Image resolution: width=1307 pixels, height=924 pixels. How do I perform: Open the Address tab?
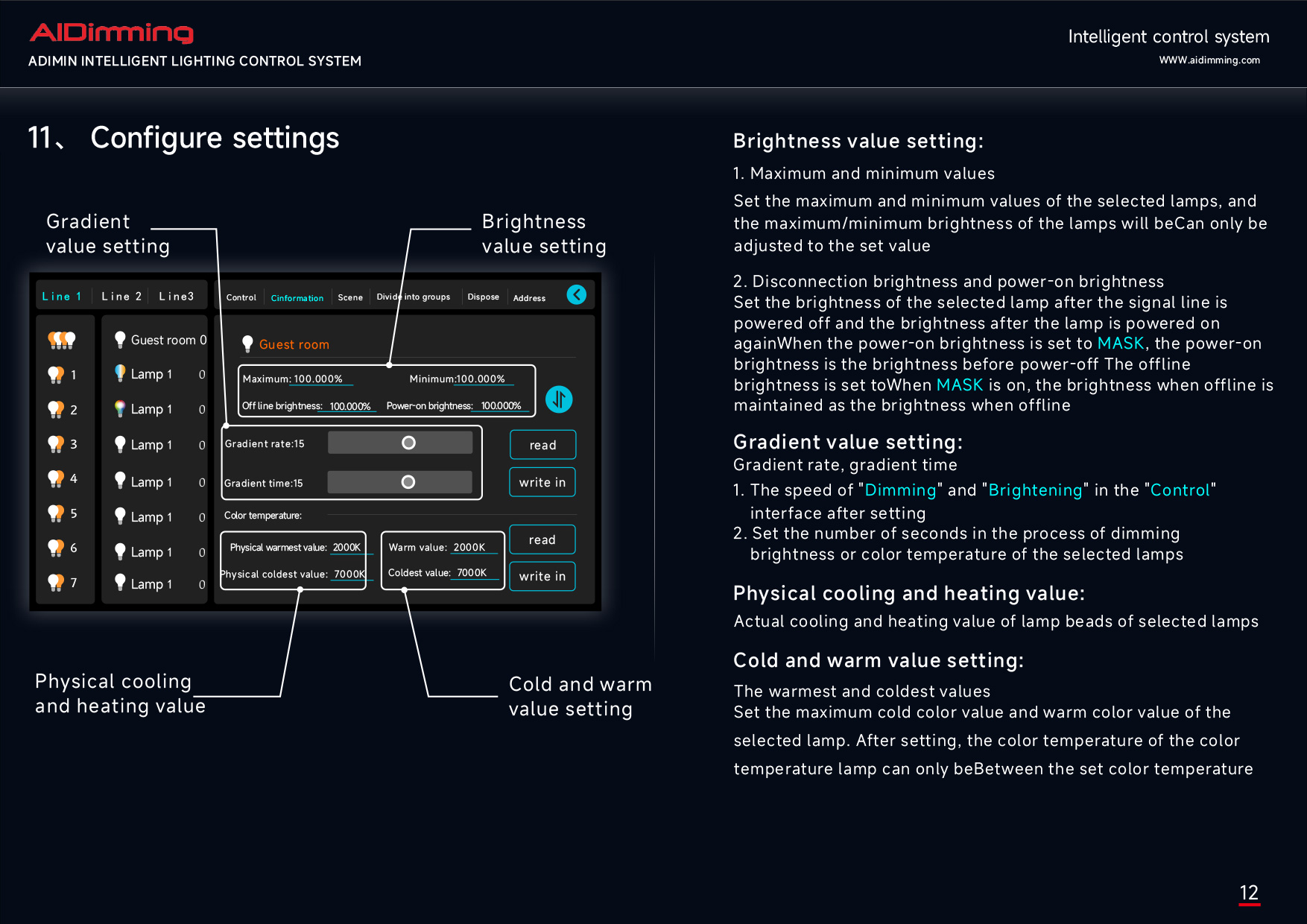530,298
